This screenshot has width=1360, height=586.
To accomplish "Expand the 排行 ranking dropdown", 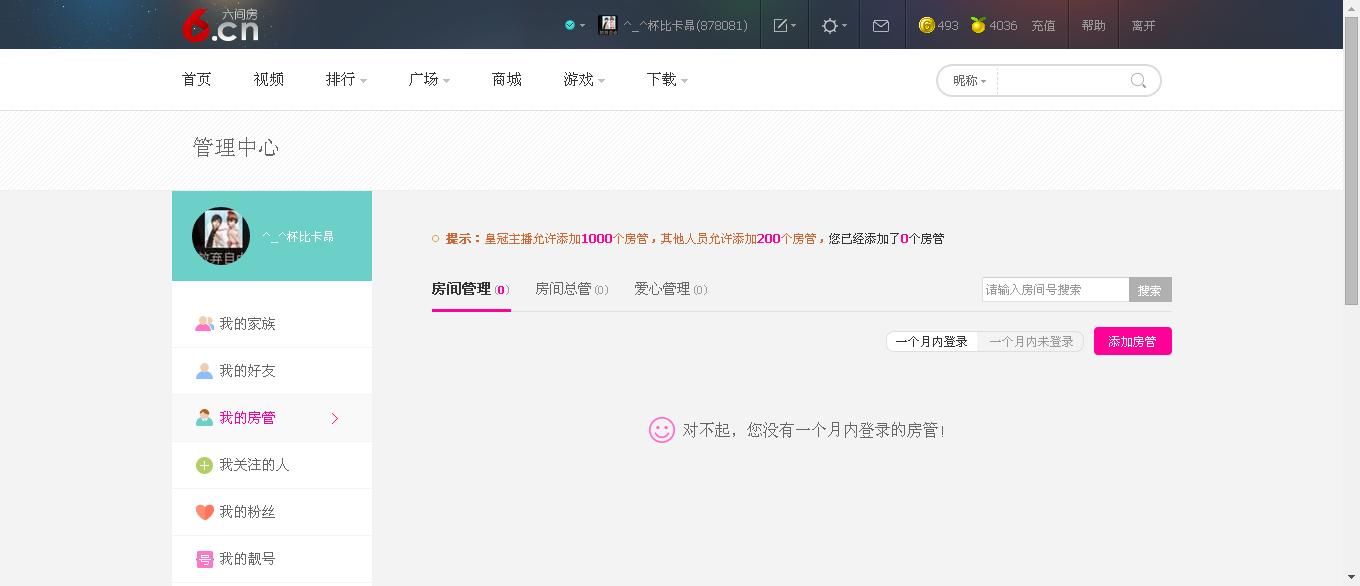I will (x=346, y=79).
